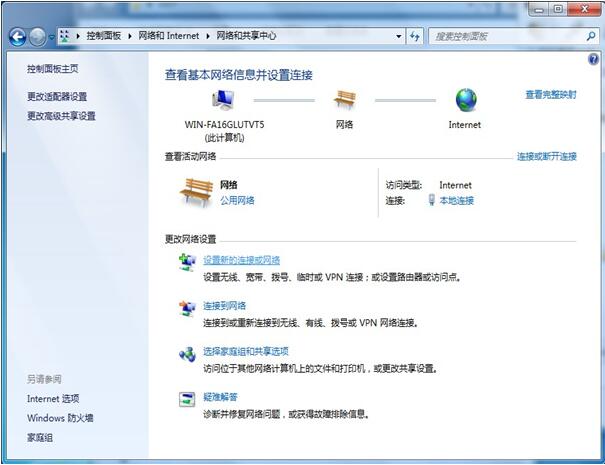Click the homegroup icon beside 选择家庭组和共享选项
This screenshot has width=605, height=465.
point(187,354)
